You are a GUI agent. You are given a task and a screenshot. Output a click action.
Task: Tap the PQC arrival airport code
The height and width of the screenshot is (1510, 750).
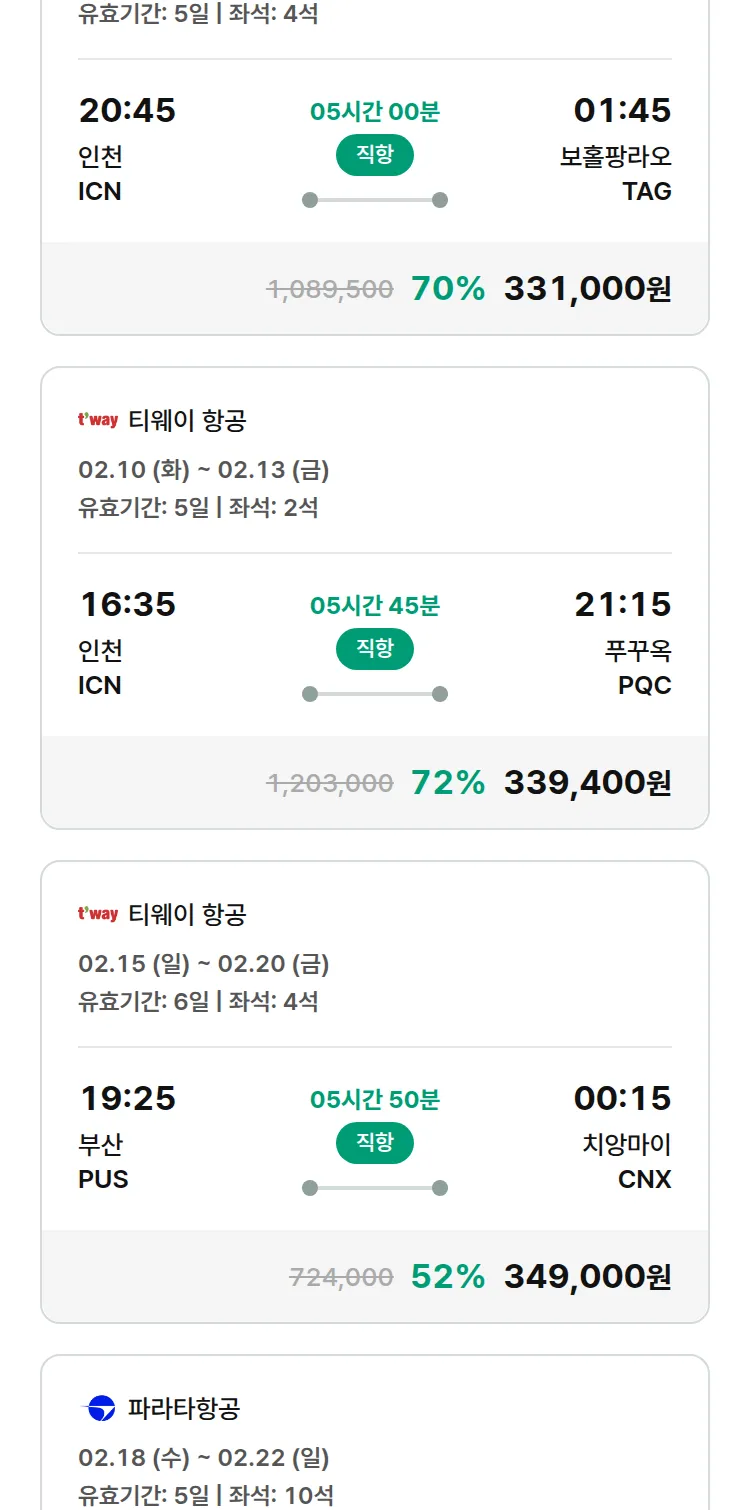[x=645, y=686]
